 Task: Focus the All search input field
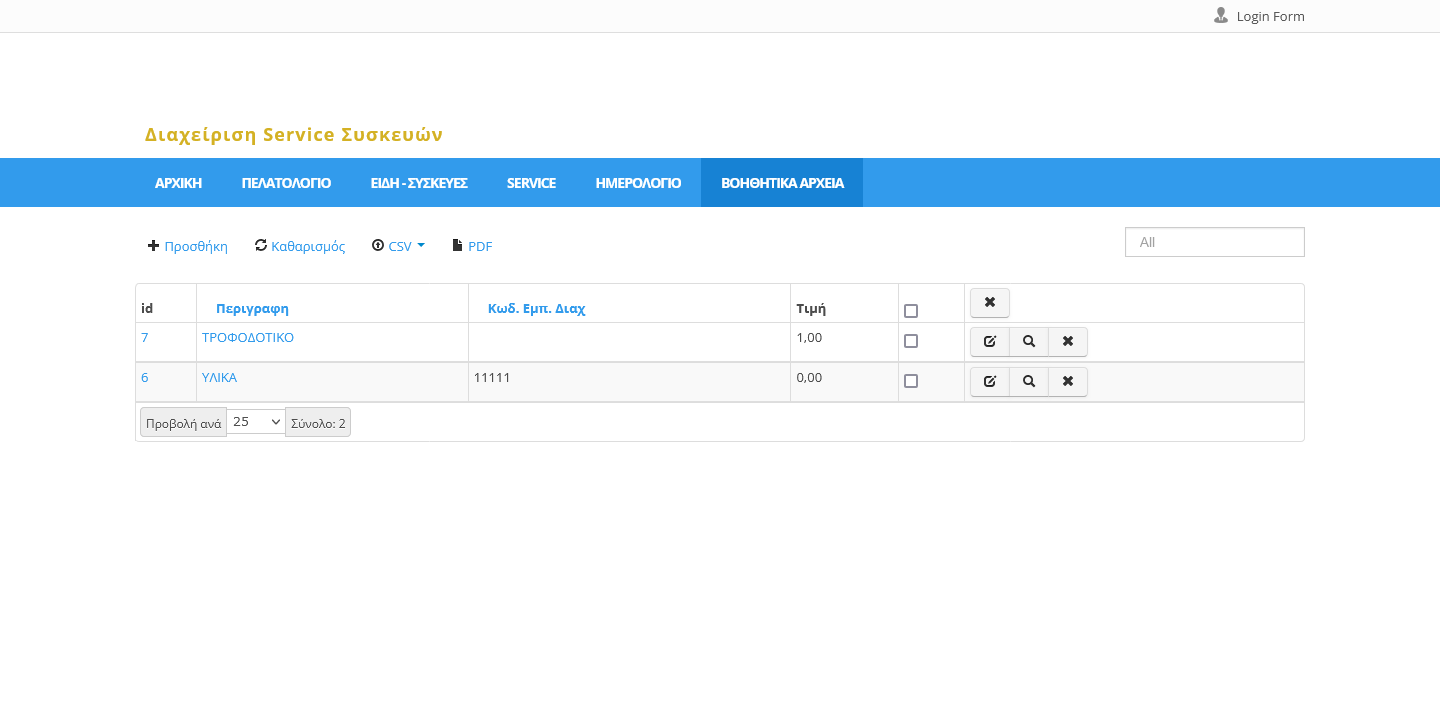click(1214, 242)
